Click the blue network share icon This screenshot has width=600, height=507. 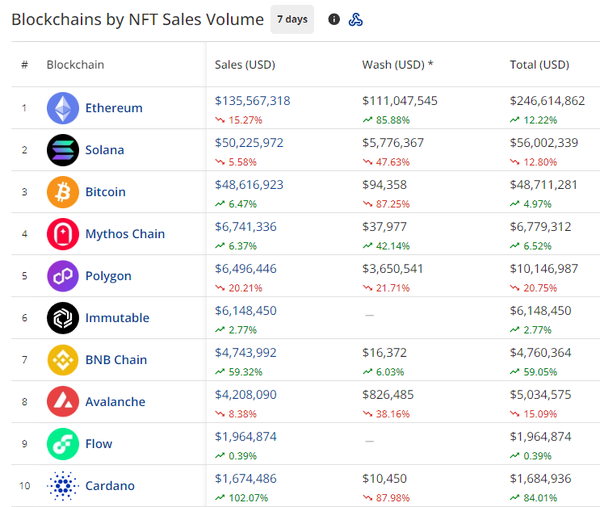(x=356, y=19)
